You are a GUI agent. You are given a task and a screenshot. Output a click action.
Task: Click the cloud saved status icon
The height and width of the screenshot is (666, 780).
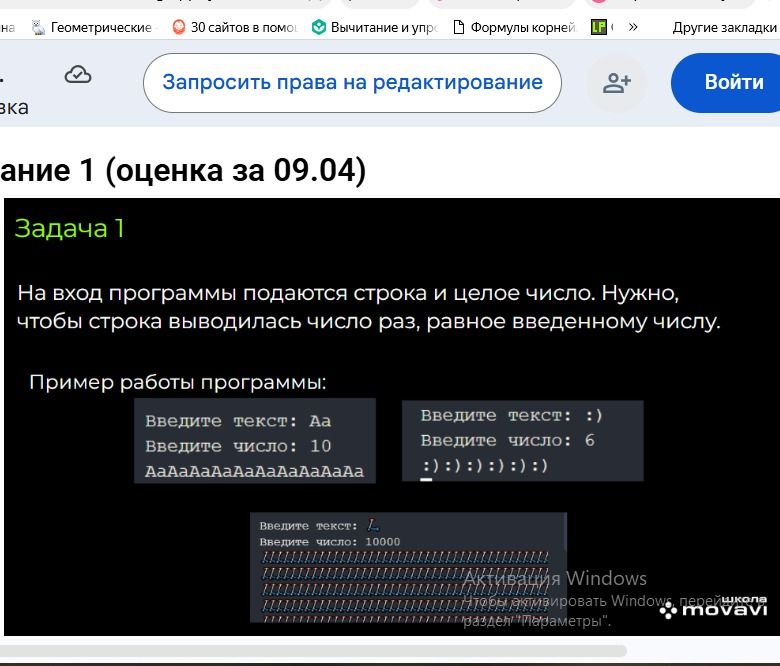[78, 75]
